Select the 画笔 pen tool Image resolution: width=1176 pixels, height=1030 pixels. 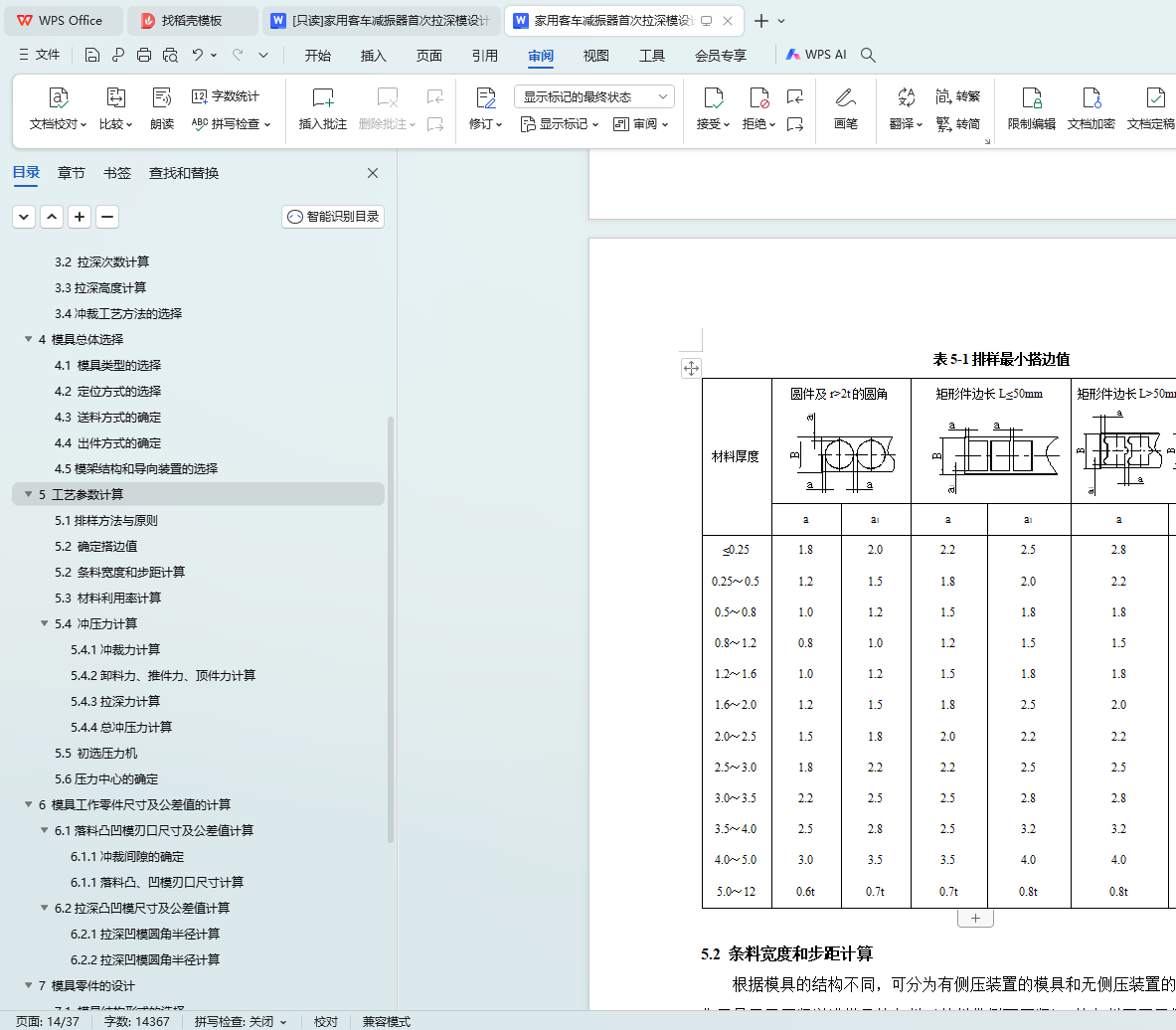[x=845, y=109]
